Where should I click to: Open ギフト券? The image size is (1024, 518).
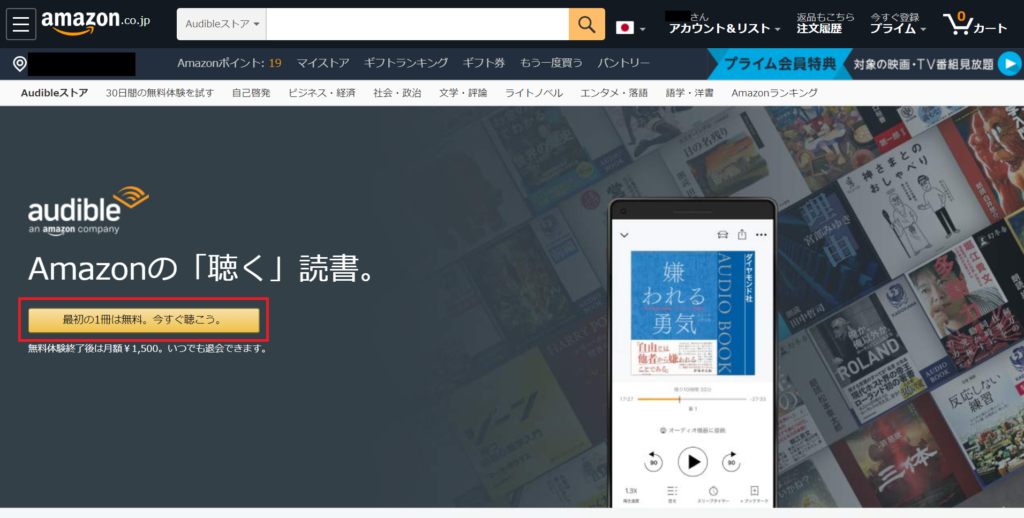point(484,63)
